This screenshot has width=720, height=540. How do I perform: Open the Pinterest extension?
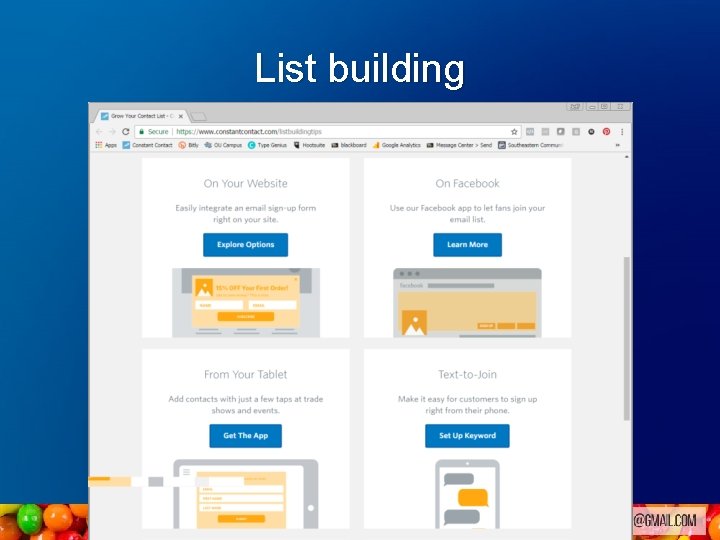click(607, 132)
